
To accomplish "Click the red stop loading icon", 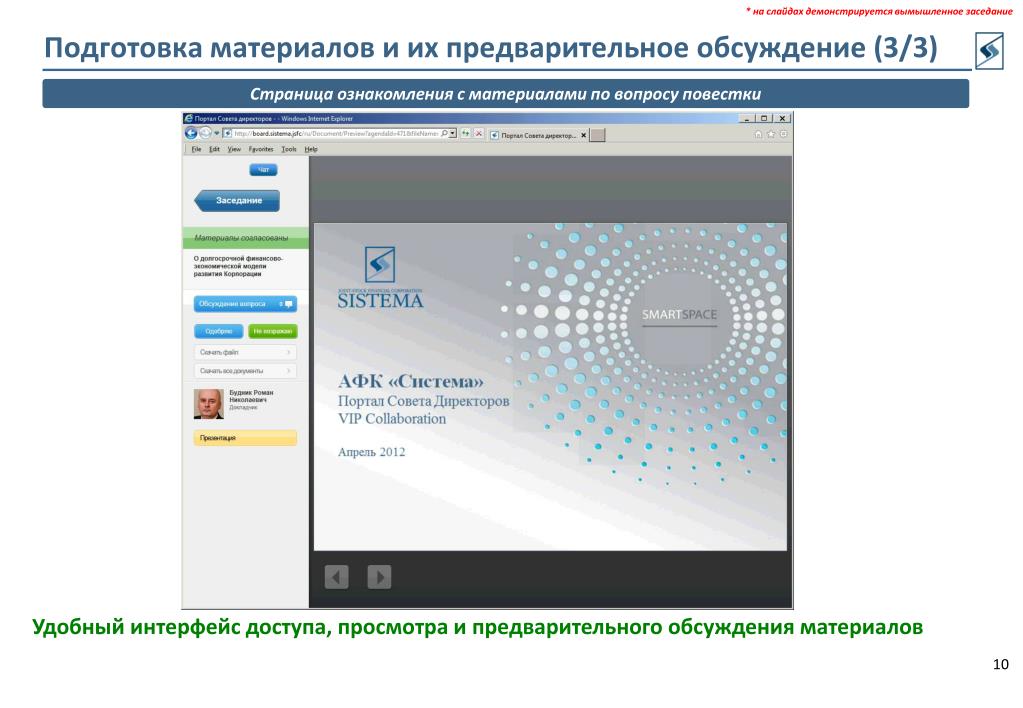I will tap(479, 134).
